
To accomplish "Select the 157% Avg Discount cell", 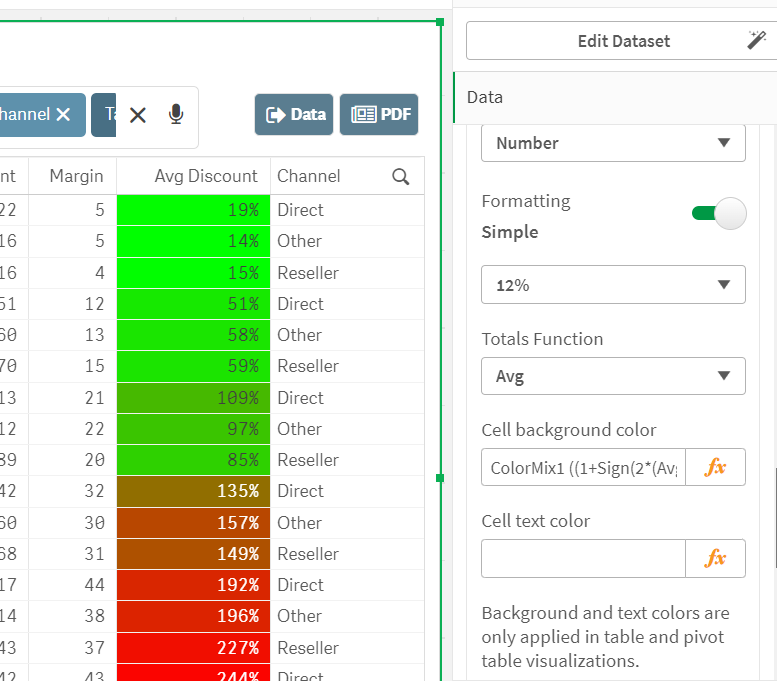I will coord(193,522).
